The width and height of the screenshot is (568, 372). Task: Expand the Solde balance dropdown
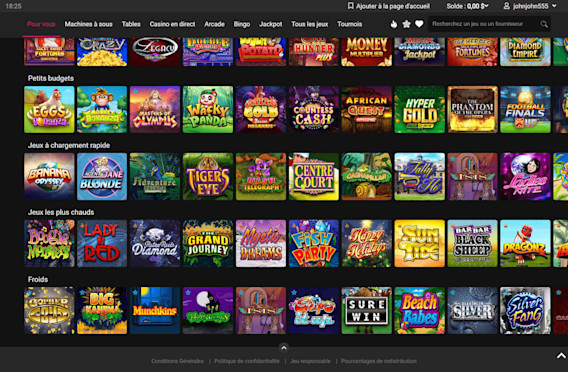[x=467, y=6]
